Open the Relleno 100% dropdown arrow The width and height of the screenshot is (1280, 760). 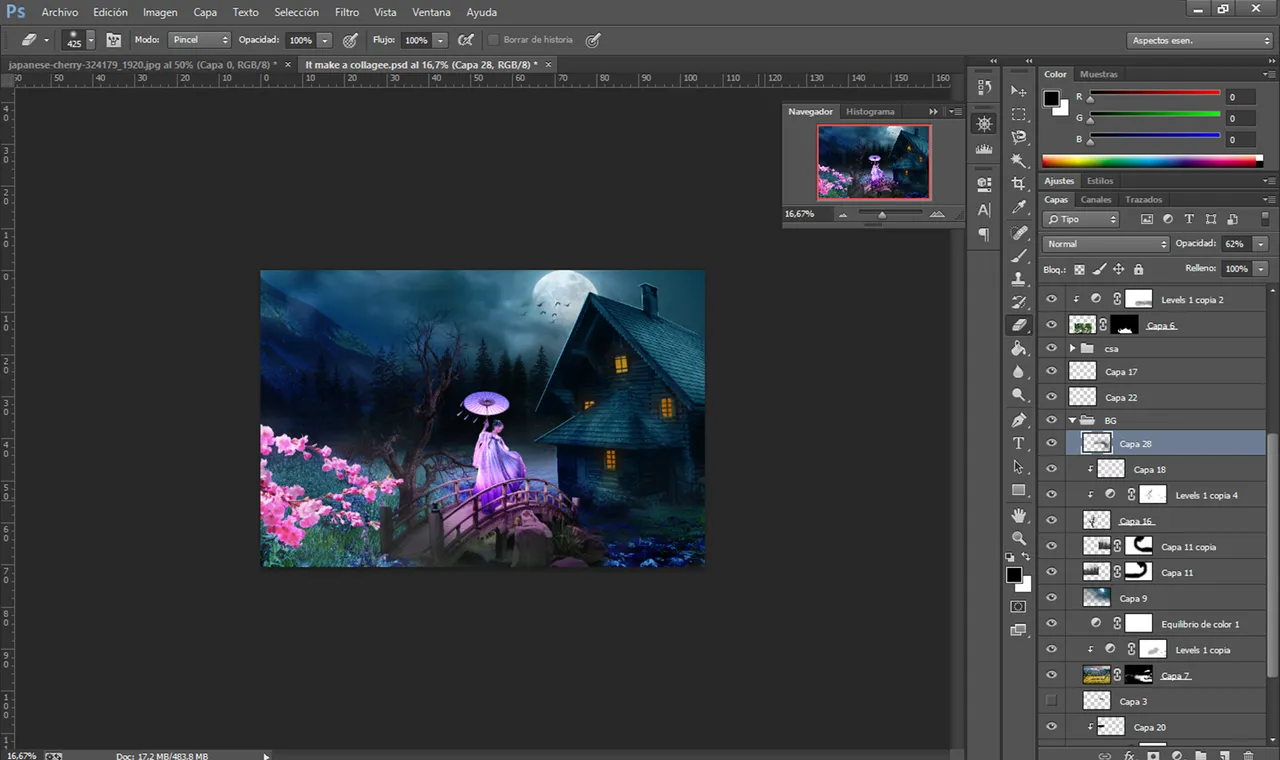(1260, 269)
